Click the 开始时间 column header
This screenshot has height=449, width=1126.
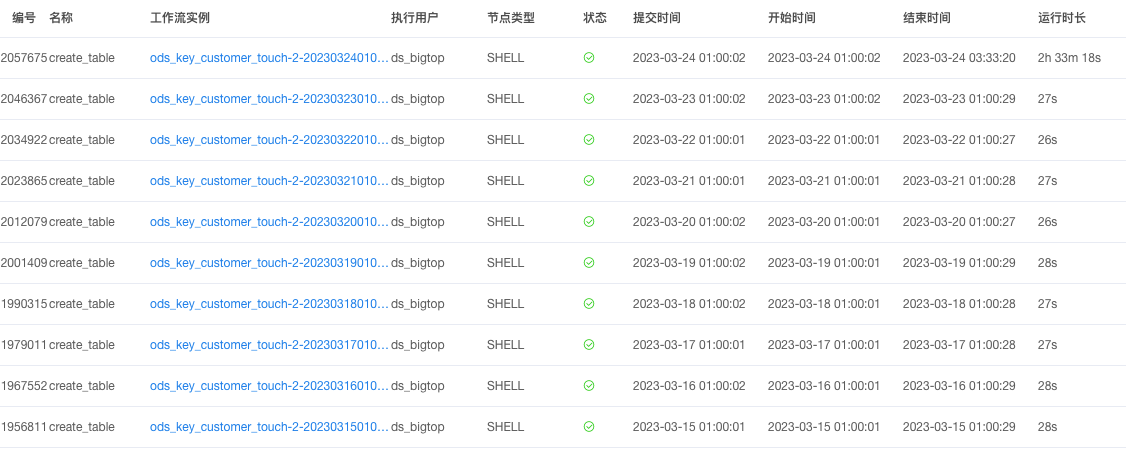(x=791, y=18)
